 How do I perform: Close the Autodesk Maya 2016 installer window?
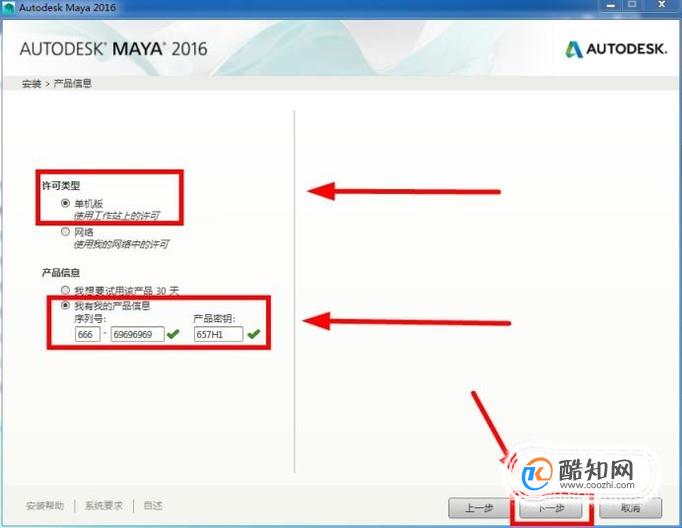click(662, 5)
